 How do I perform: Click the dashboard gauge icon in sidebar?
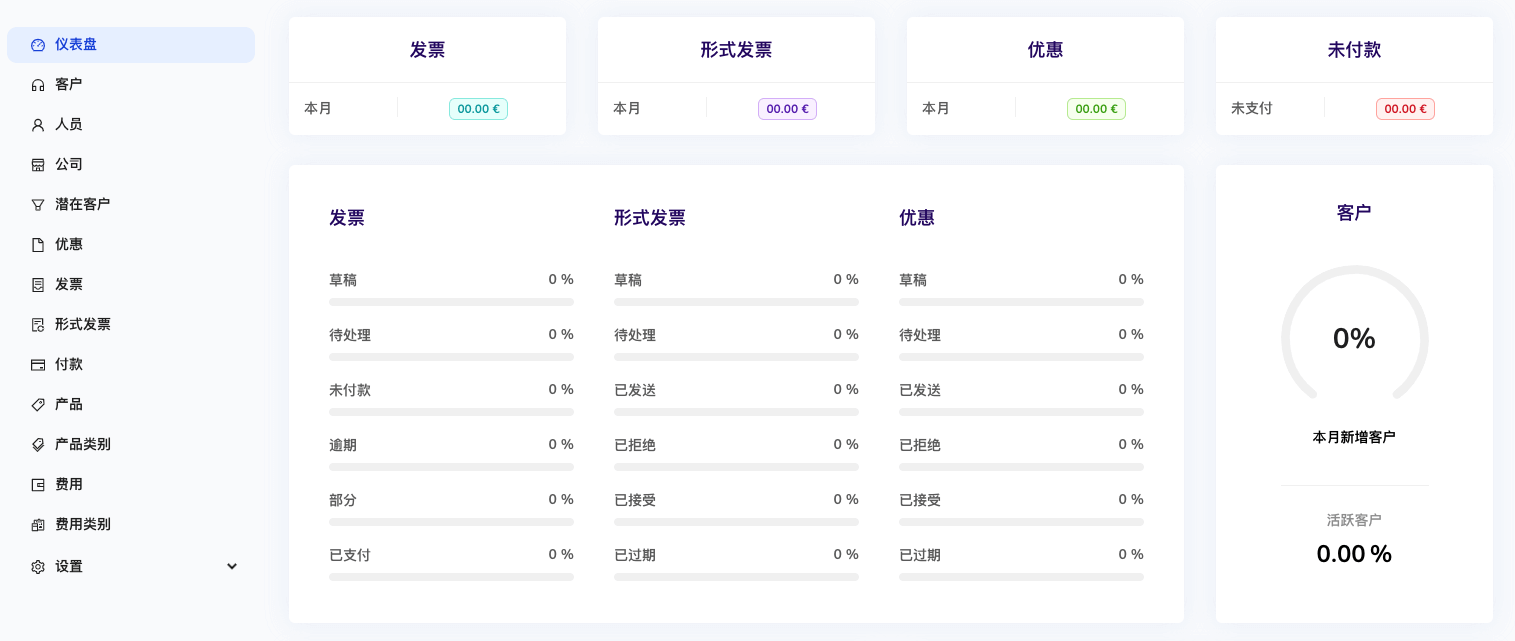pos(38,45)
